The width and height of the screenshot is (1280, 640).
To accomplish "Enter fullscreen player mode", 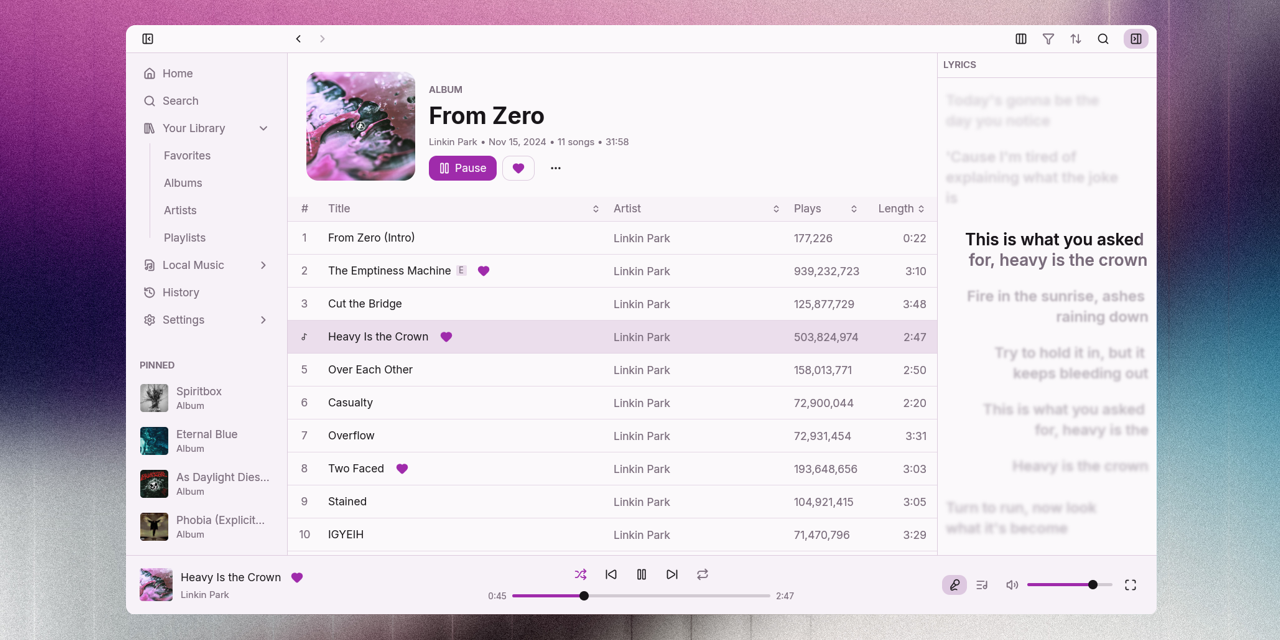I will pos(1131,585).
